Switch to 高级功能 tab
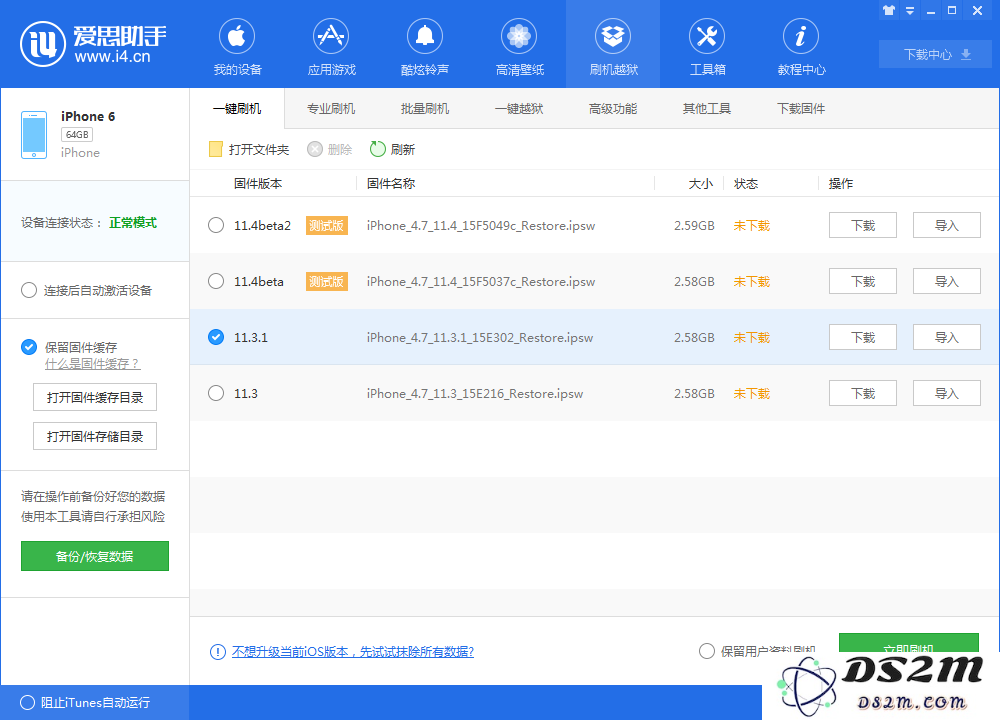 point(613,108)
